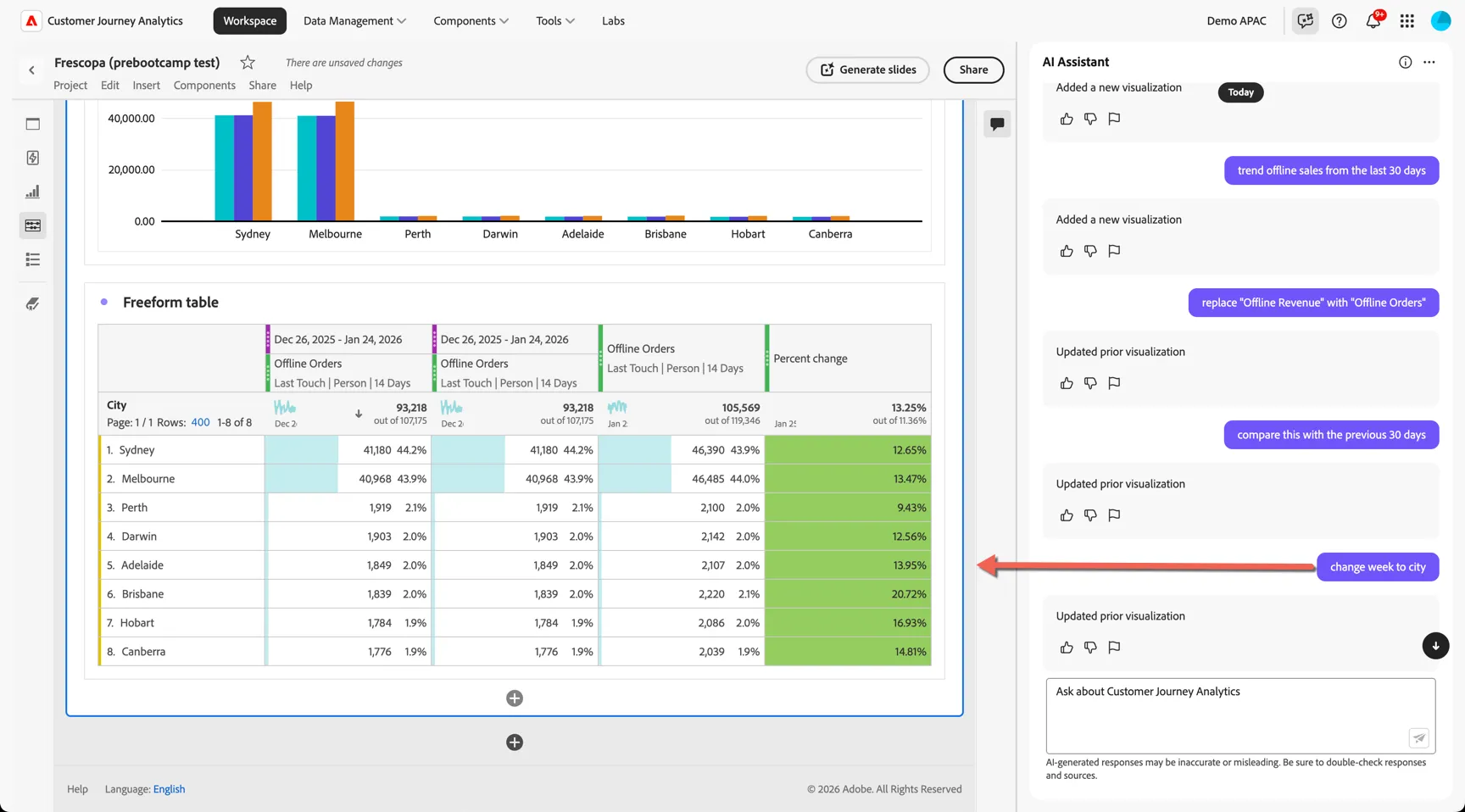Click the Ask about Customer Journey Analytics field
Screen dimensions: 1465x812
point(1240,715)
